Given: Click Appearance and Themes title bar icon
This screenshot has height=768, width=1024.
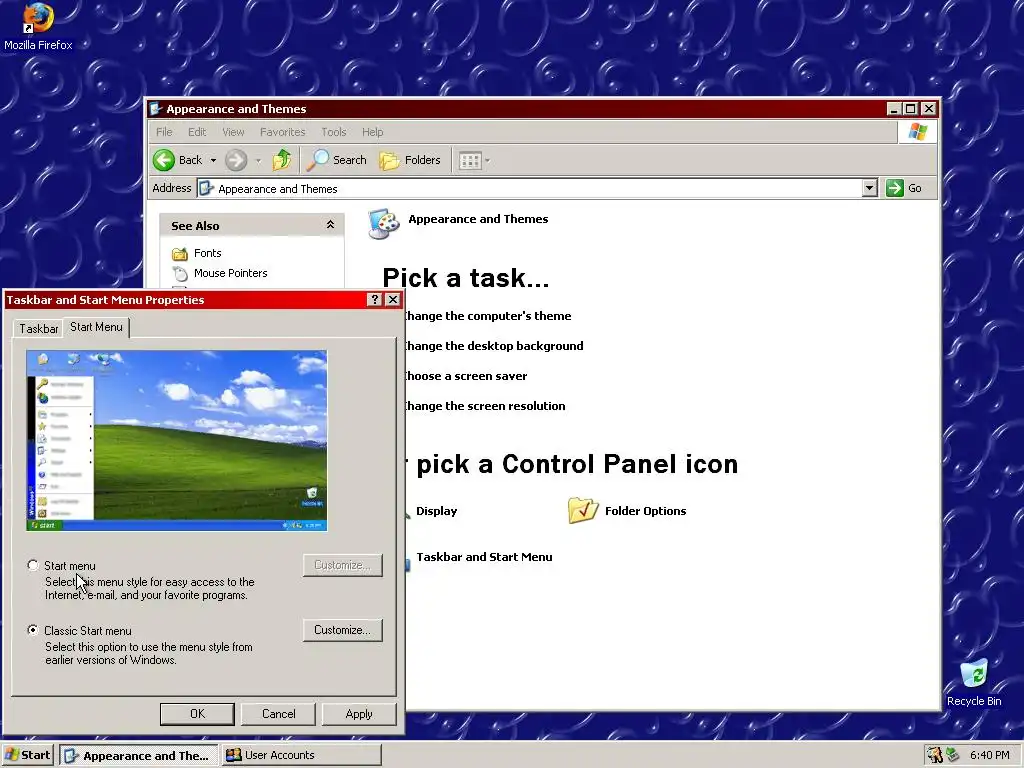Looking at the screenshot, I should pyautogui.click(x=155, y=108).
